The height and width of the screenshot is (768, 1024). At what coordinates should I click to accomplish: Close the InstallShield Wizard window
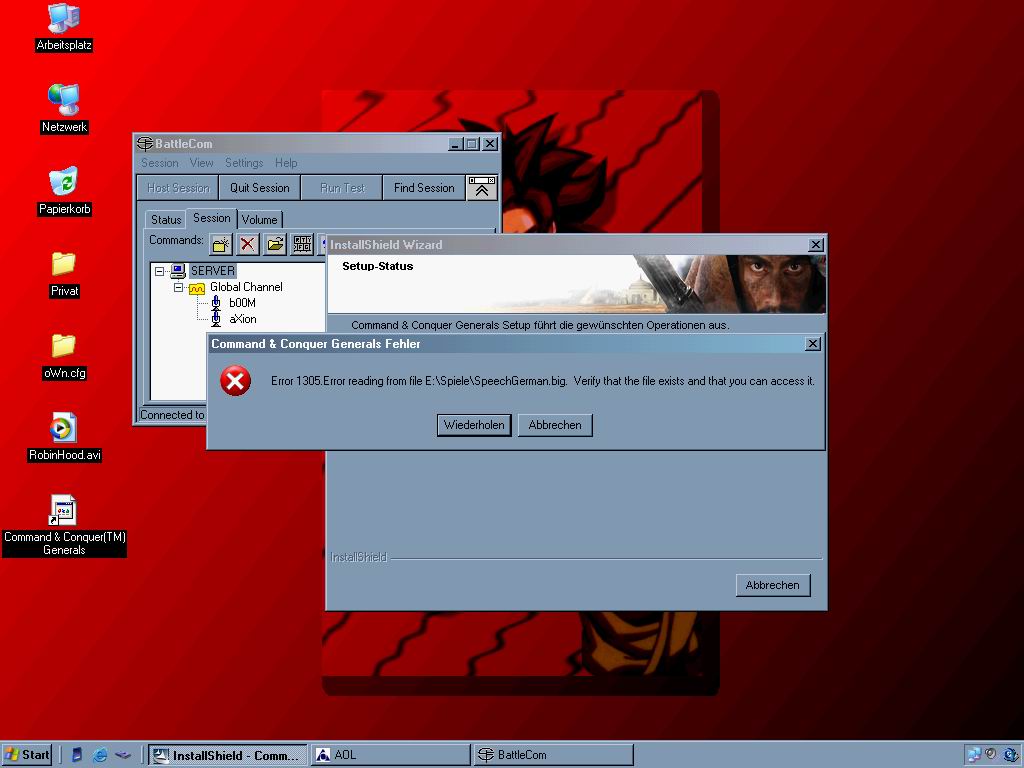tap(816, 245)
